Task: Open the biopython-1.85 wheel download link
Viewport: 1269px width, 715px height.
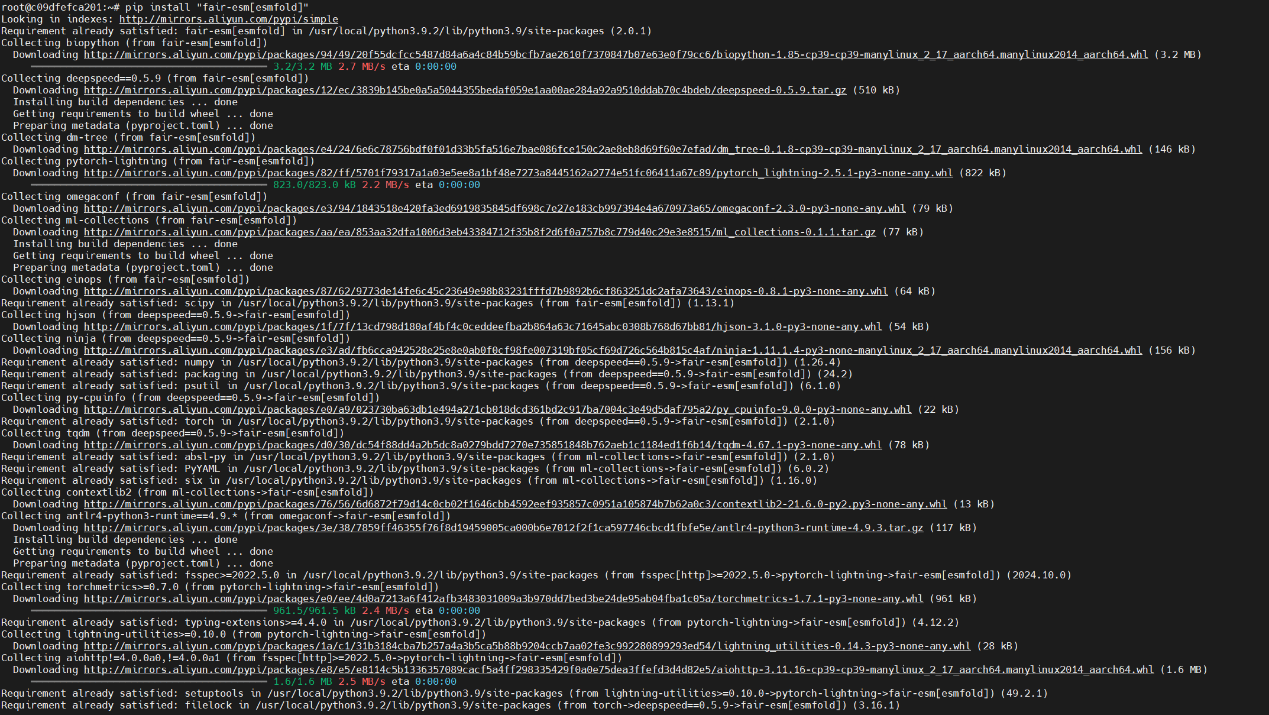Action: [x=616, y=54]
